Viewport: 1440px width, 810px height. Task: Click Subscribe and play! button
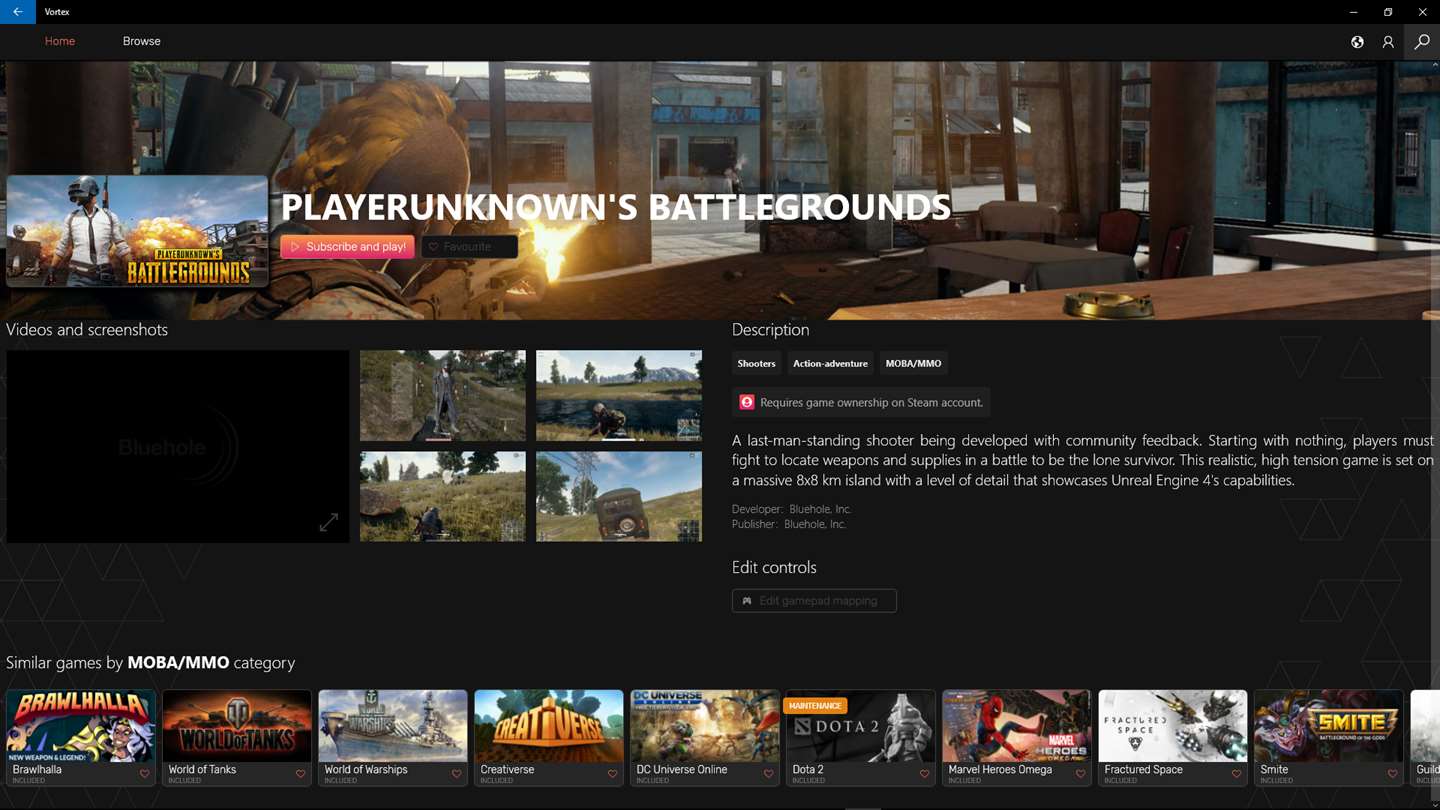[x=347, y=247]
